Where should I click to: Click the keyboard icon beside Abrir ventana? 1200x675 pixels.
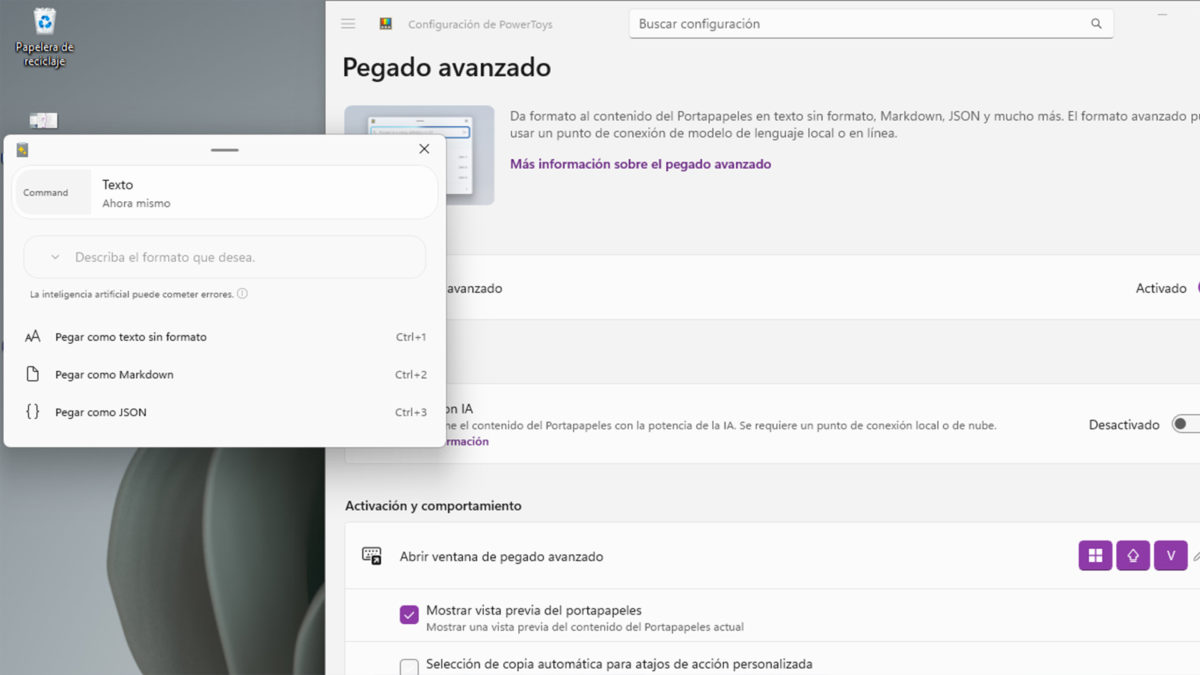coord(371,556)
